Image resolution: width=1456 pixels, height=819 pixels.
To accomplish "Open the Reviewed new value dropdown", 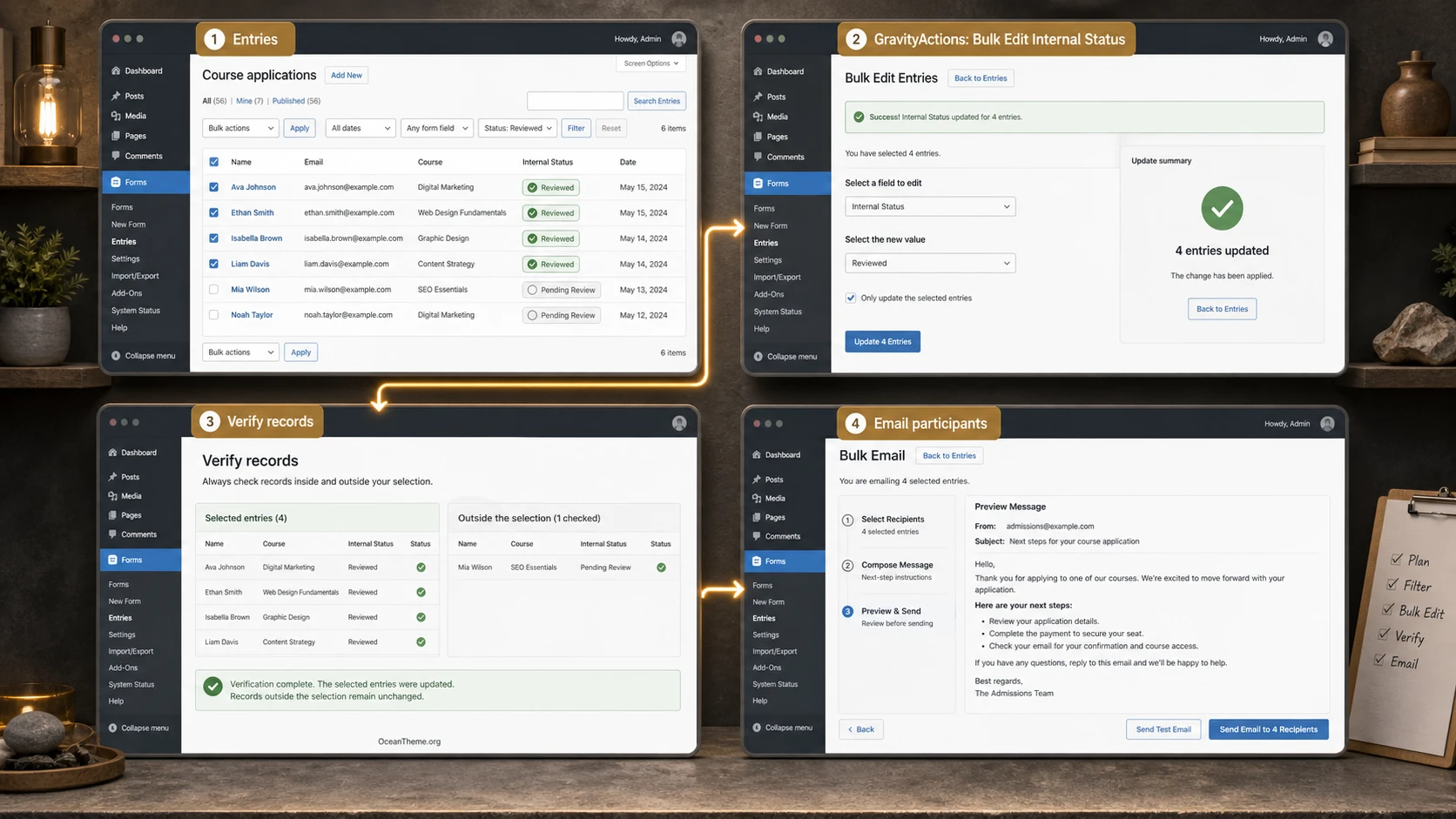I will pyautogui.click(x=930, y=263).
